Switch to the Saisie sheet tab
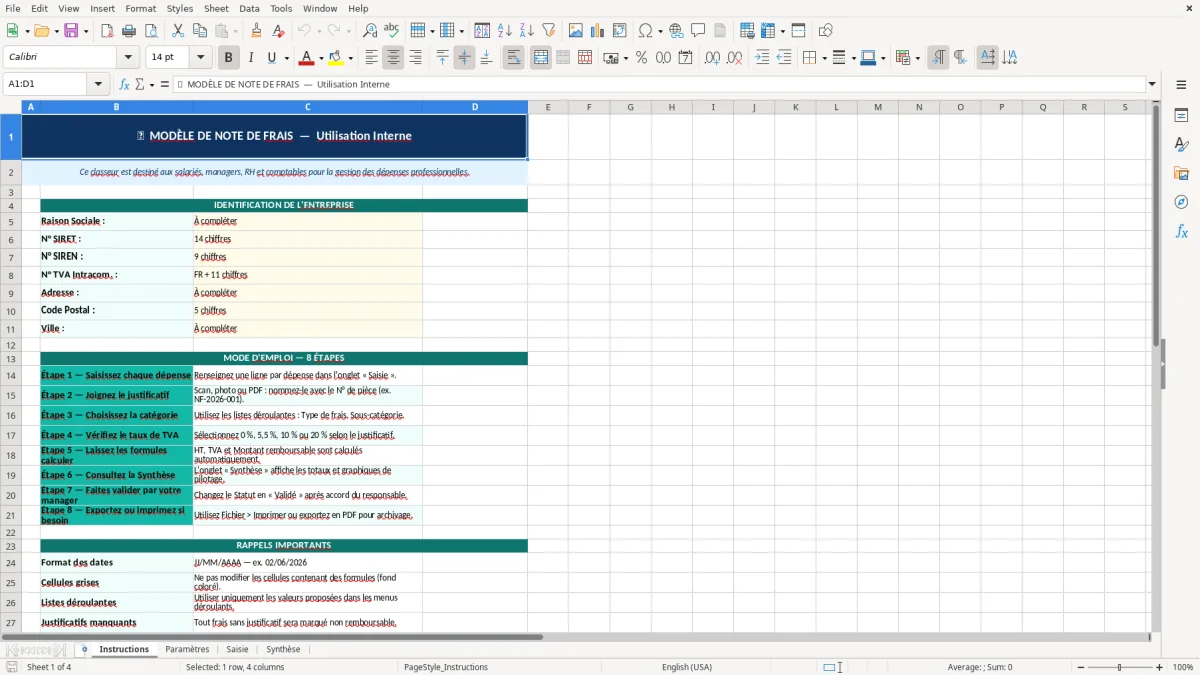 [237, 649]
